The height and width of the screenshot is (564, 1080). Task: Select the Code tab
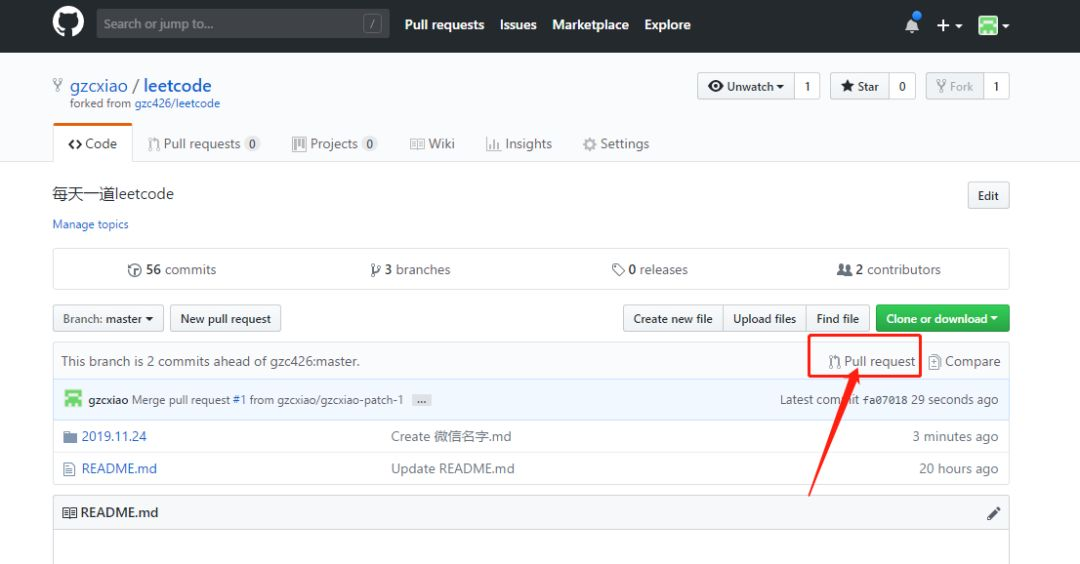[92, 143]
